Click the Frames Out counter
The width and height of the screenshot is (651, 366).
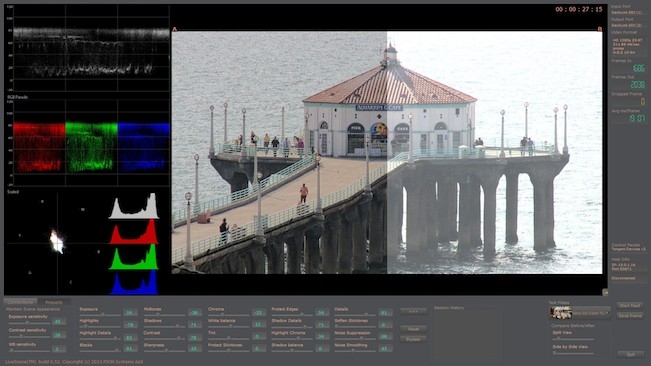629,85
